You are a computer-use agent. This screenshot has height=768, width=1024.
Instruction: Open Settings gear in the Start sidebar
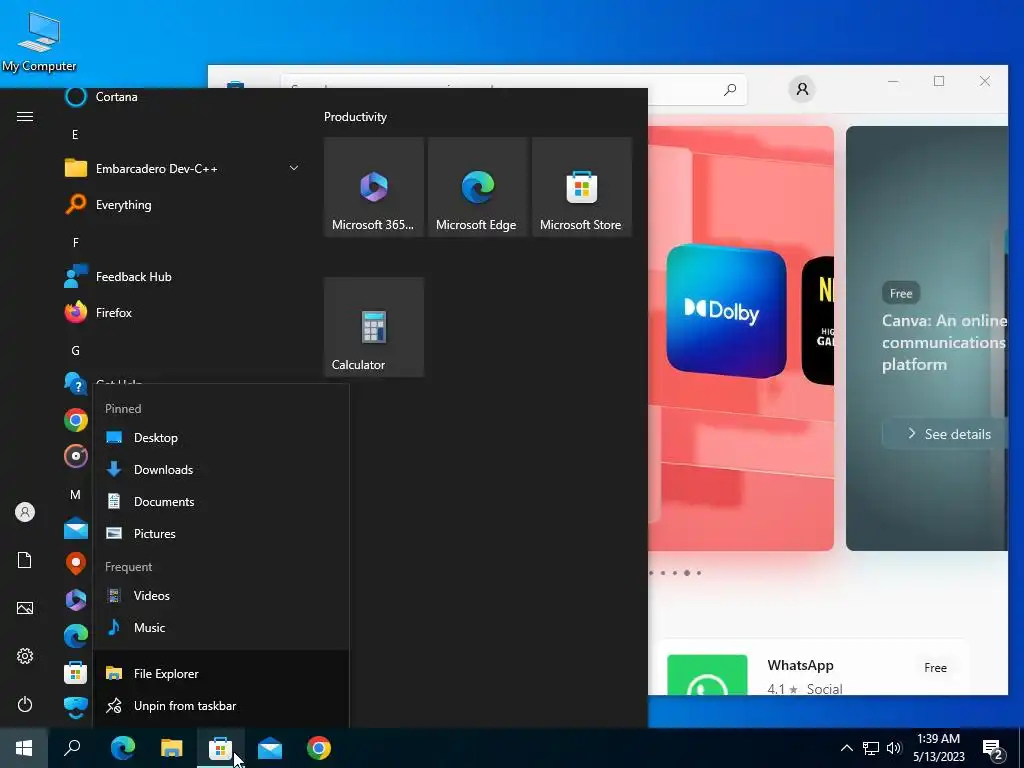[25, 656]
